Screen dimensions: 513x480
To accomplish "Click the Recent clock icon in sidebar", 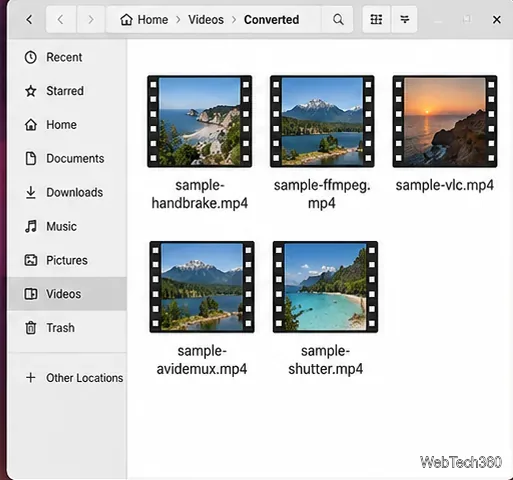I will click(x=31, y=57).
